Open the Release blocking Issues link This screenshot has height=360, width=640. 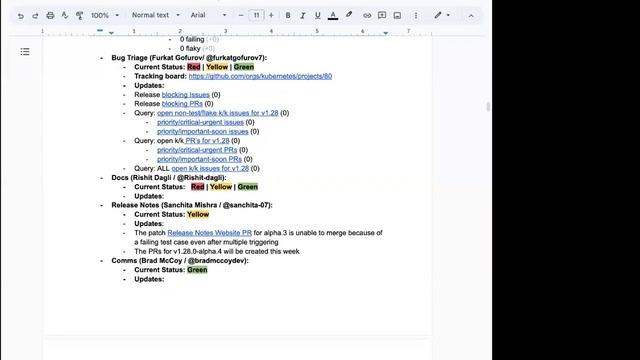coord(186,95)
